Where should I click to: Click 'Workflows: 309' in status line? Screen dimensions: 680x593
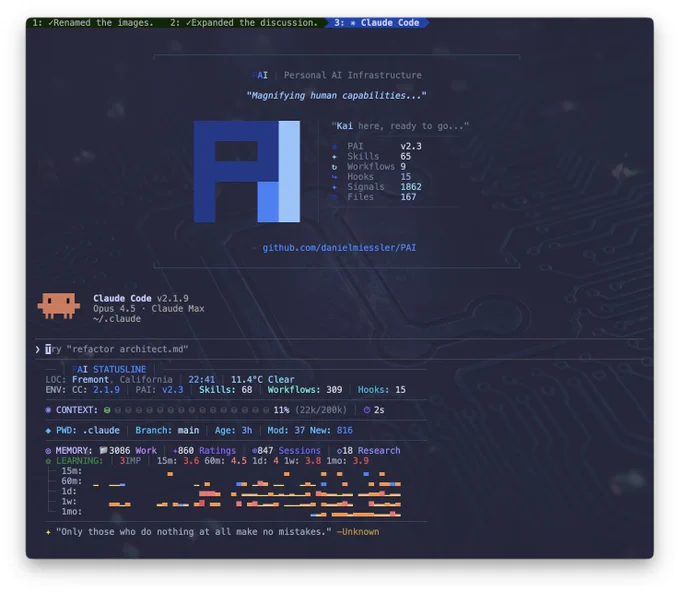click(305, 390)
